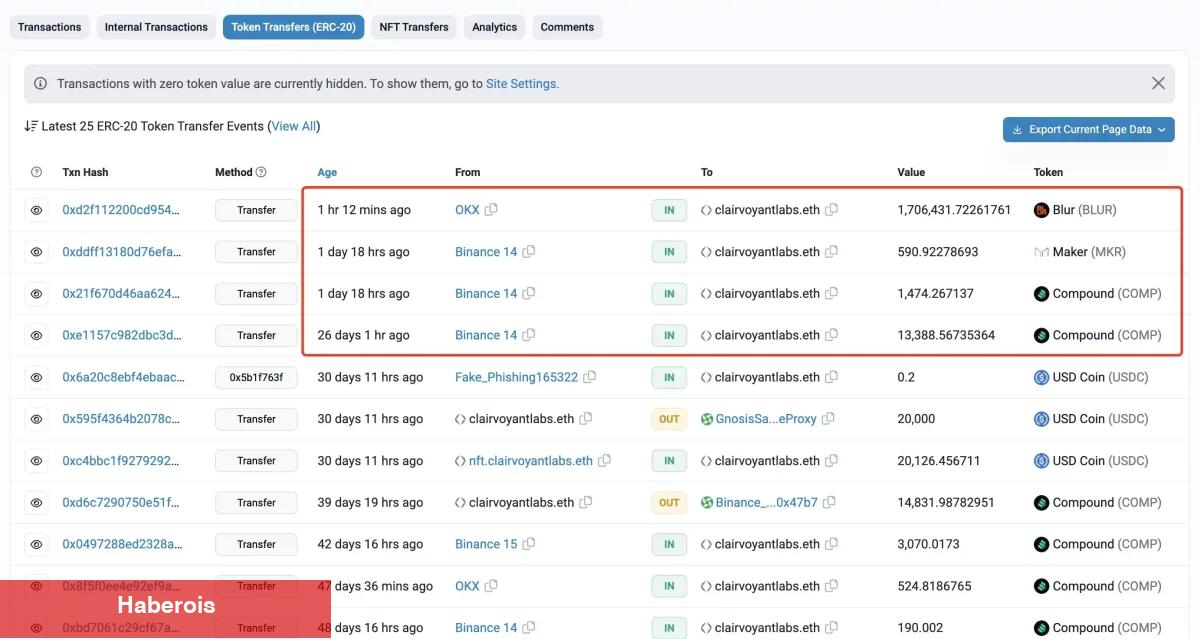Screen dimensions: 1200x639
Task: Open transaction hash 0xd2f112200cd954
Action: pyautogui.click(x=122, y=210)
